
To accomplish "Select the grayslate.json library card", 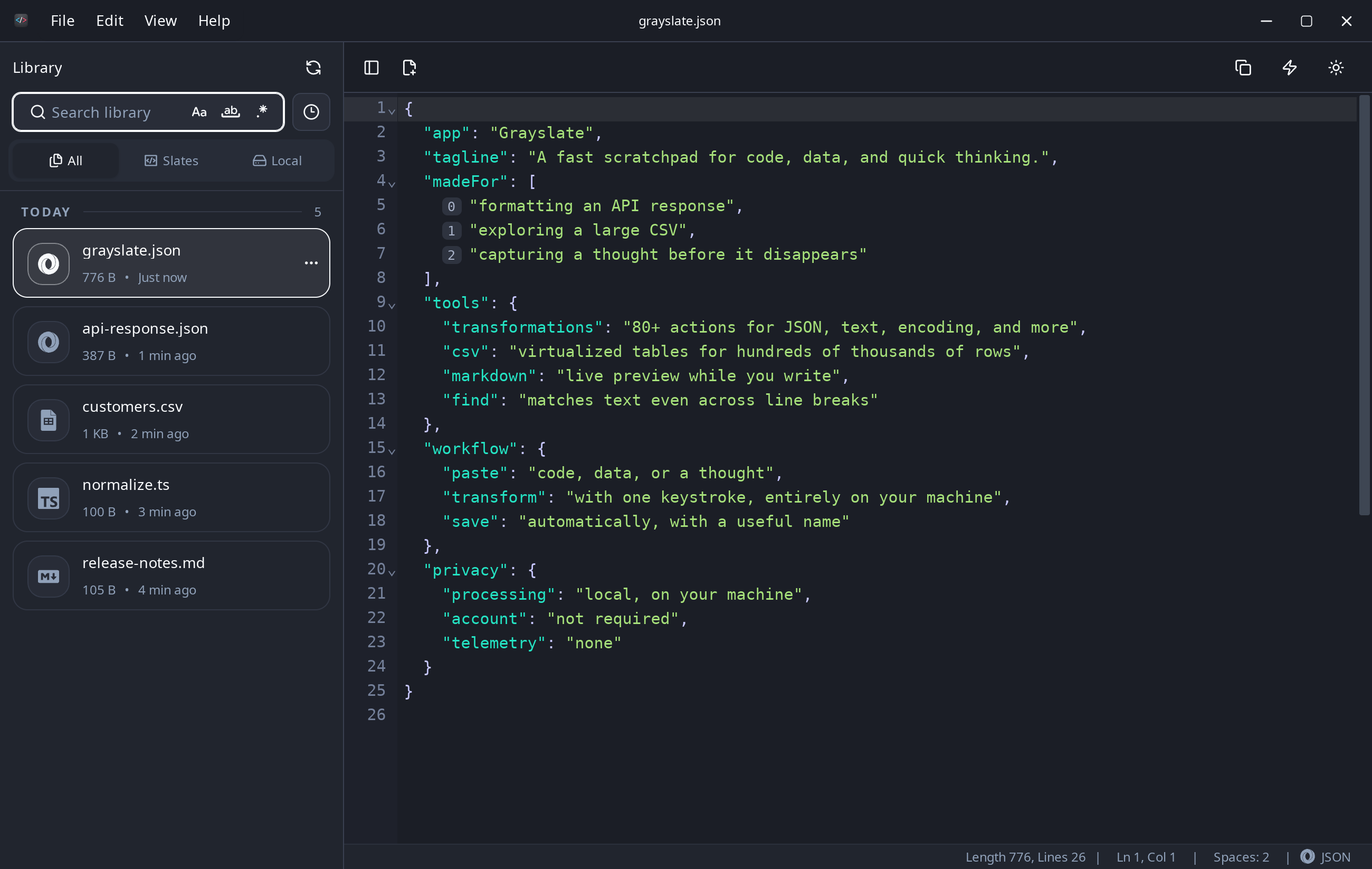I will 171,263.
